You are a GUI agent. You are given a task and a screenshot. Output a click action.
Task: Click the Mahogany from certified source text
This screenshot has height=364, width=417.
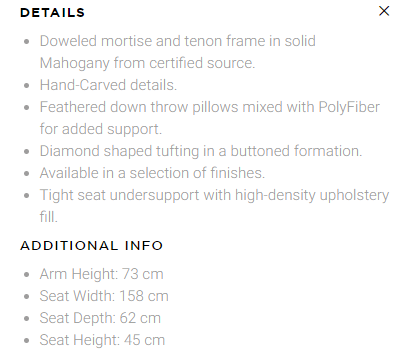147,63
